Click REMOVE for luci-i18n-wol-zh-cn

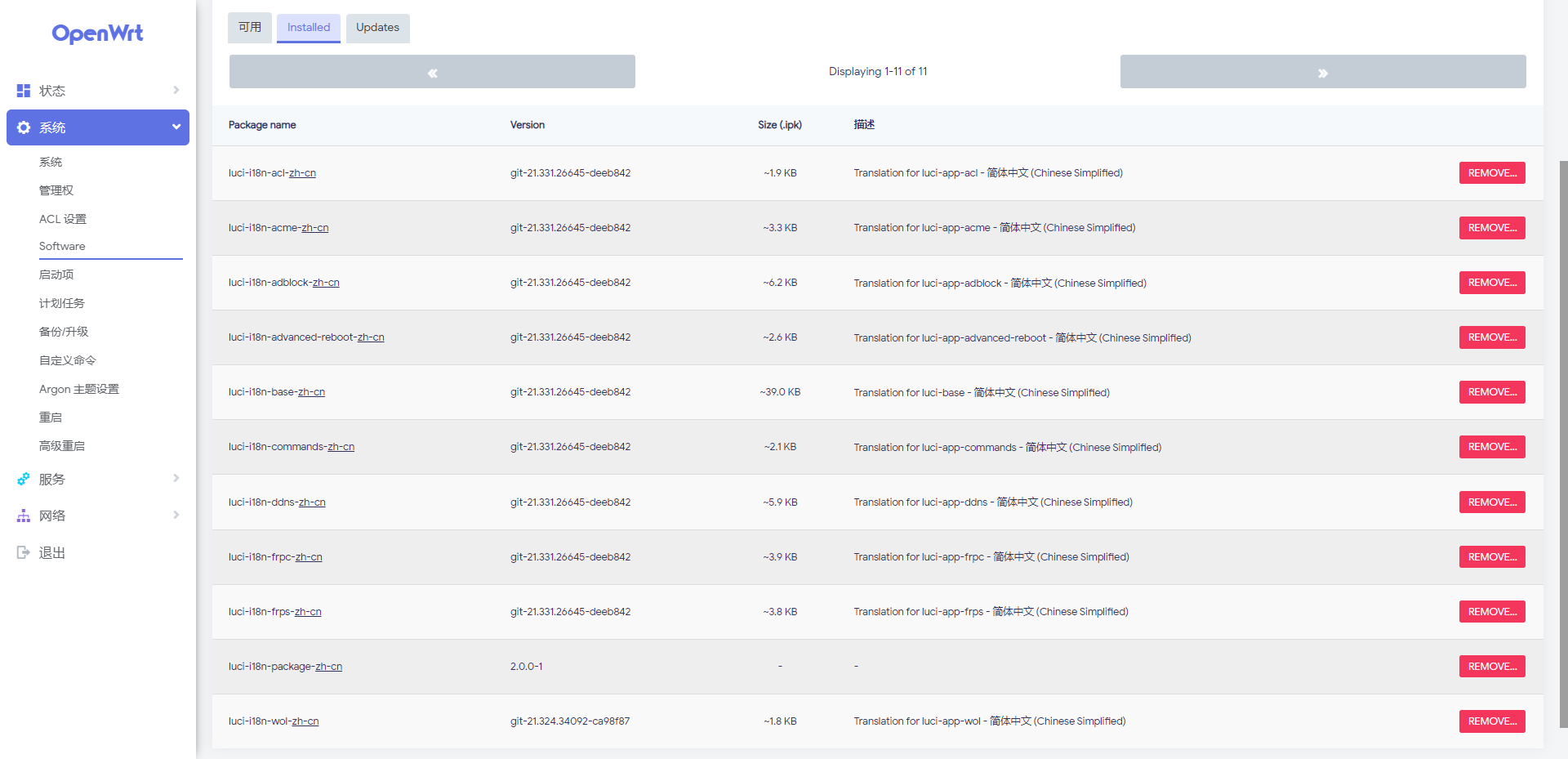coord(1491,721)
